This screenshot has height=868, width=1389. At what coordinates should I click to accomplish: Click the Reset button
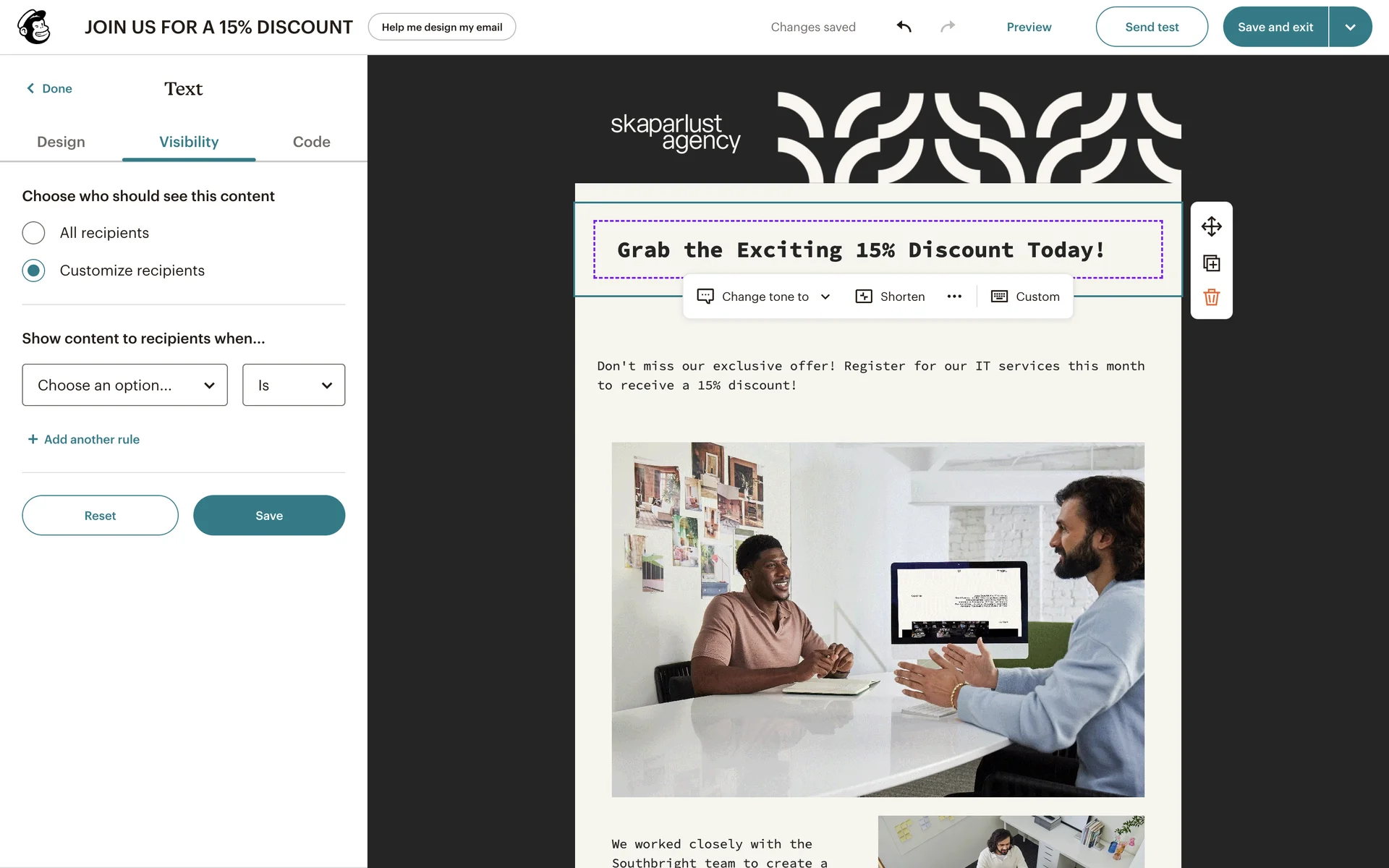point(100,515)
